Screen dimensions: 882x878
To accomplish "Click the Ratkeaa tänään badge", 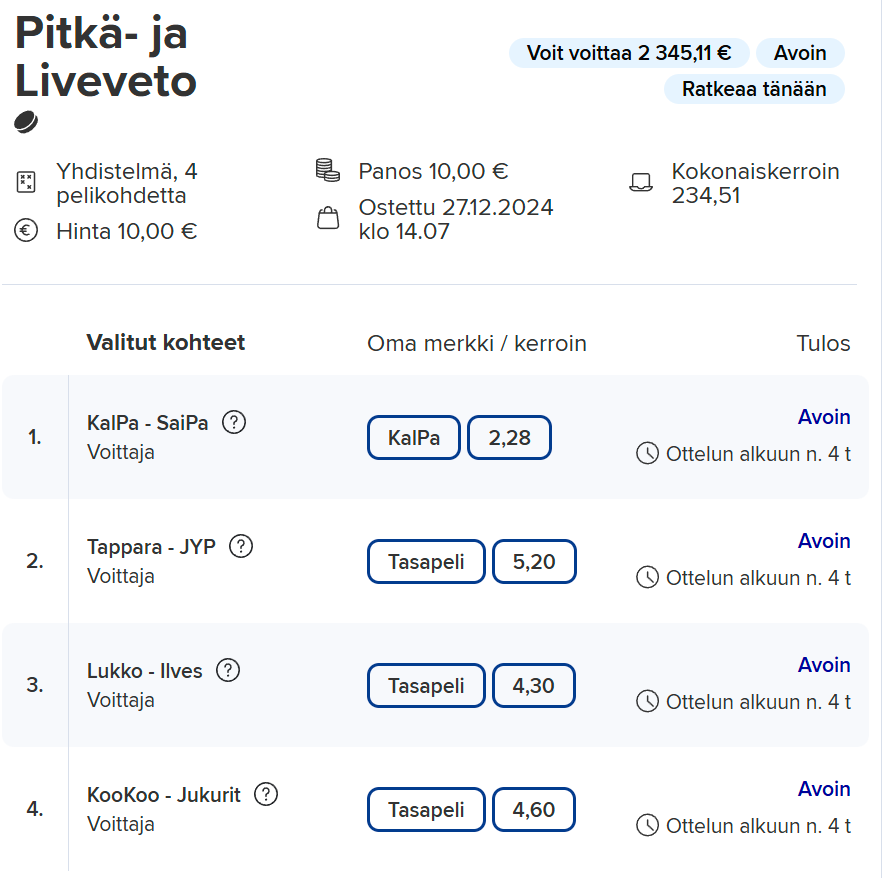I will (754, 89).
